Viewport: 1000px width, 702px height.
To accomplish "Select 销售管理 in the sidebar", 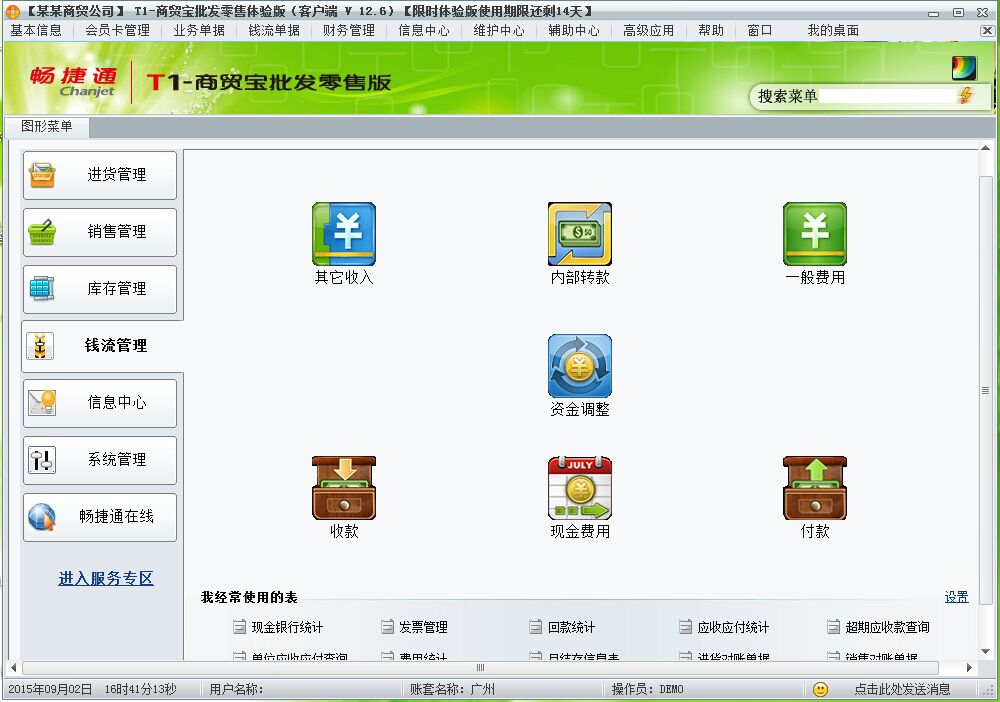I will [x=100, y=232].
